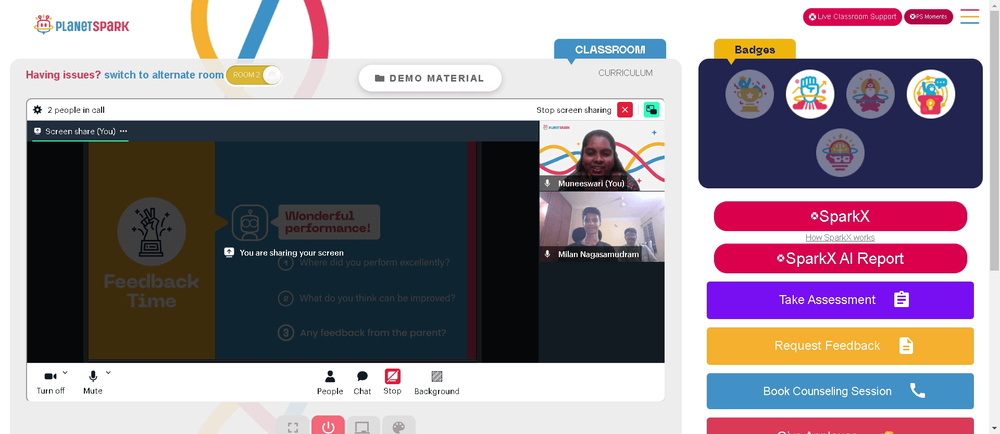Click the Request Feedback document icon

pos(906,345)
